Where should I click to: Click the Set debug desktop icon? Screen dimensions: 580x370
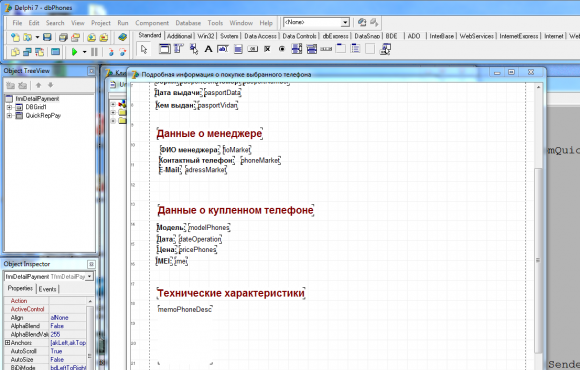tap(374, 23)
